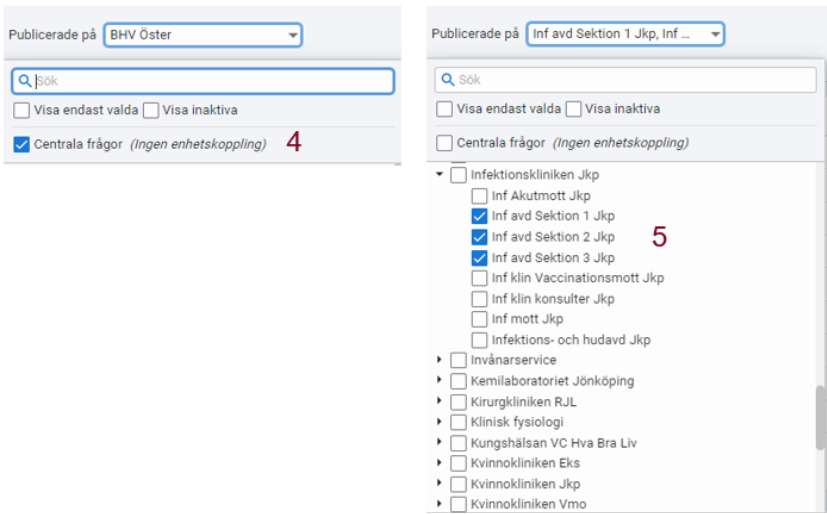The height and width of the screenshot is (514, 827).
Task: Collapse the Infektionskliniken Jkp tree node
Action: [x=439, y=174]
